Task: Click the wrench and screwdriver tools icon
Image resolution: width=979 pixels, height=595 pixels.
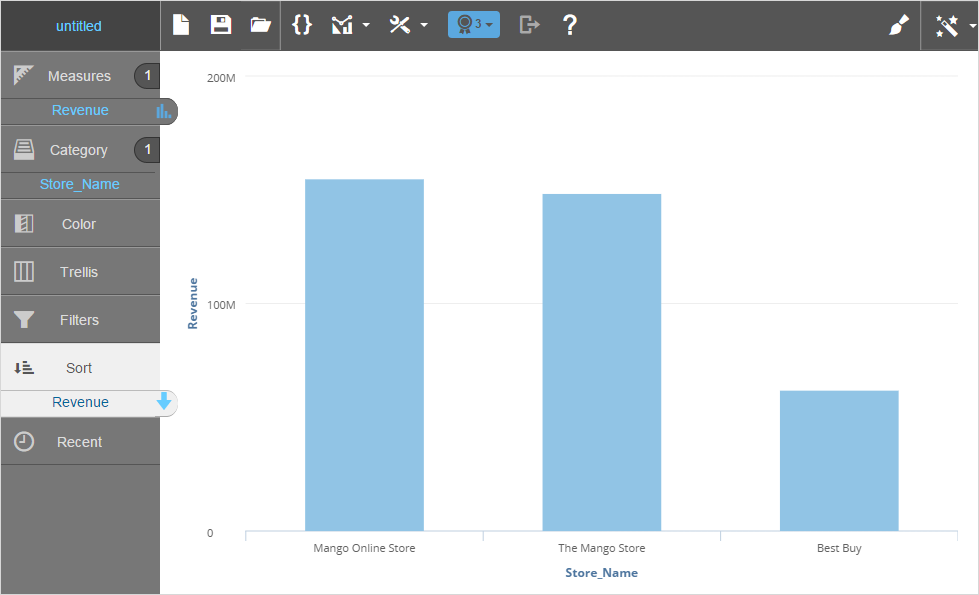Action: (x=400, y=25)
